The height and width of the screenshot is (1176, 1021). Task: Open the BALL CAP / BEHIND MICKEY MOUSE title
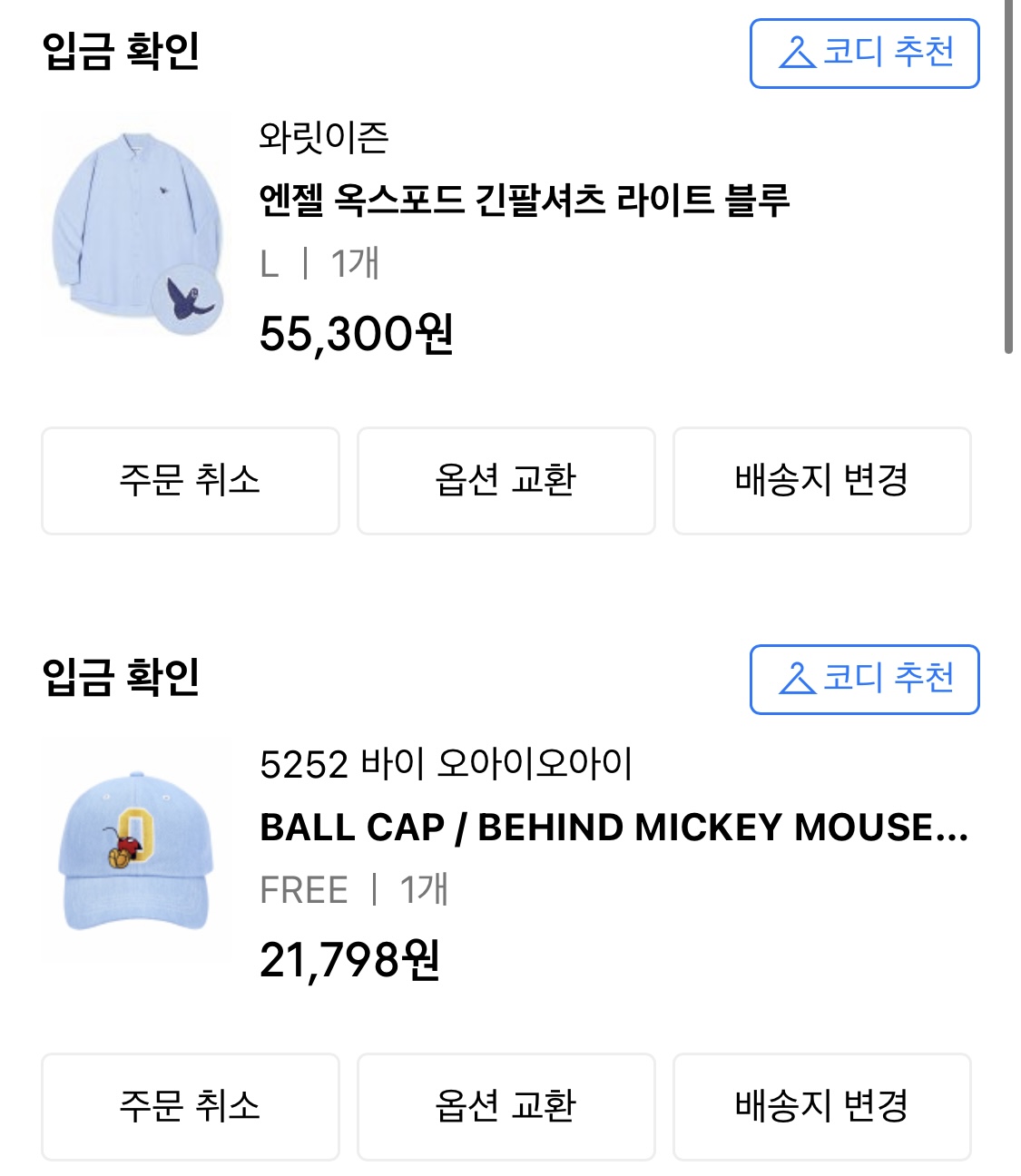tap(614, 827)
